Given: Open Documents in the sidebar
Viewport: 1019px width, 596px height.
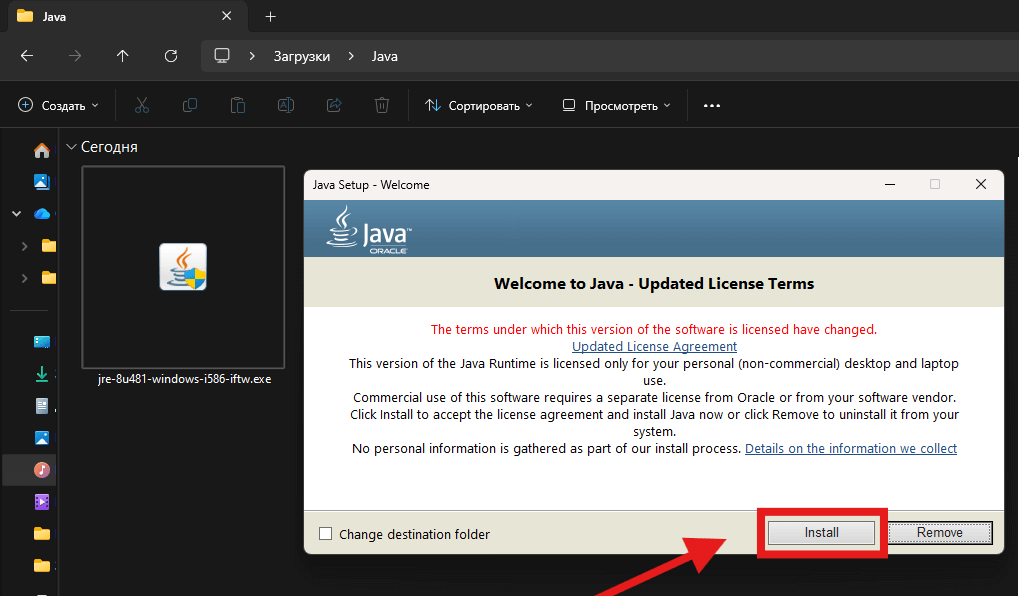Looking at the screenshot, I should click(x=42, y=406).
